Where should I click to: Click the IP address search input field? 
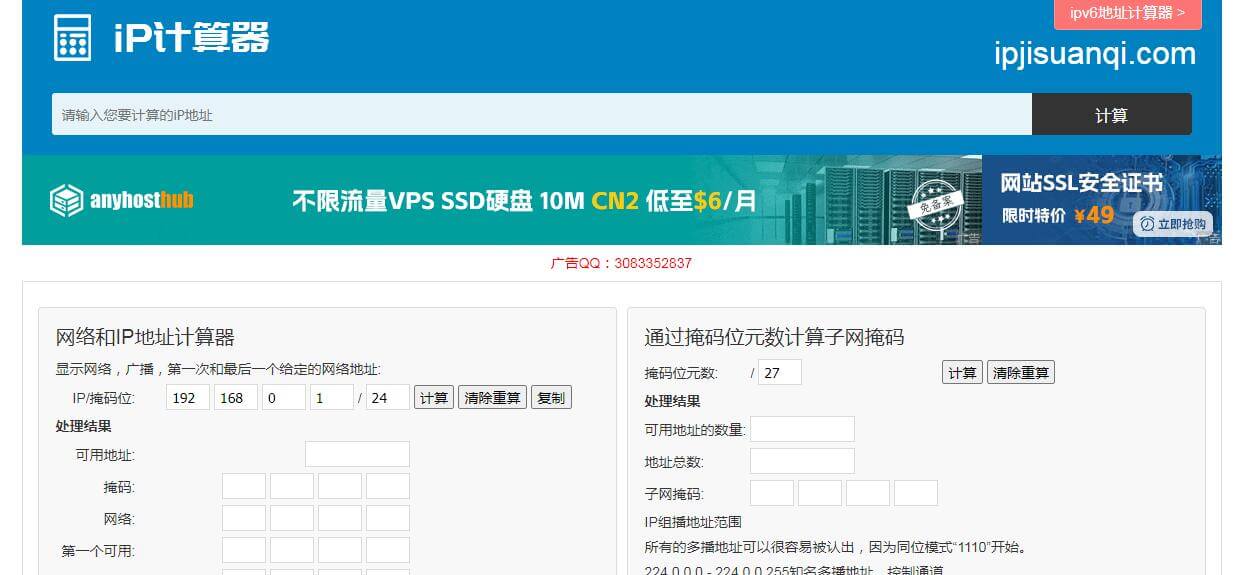point(541,114)
